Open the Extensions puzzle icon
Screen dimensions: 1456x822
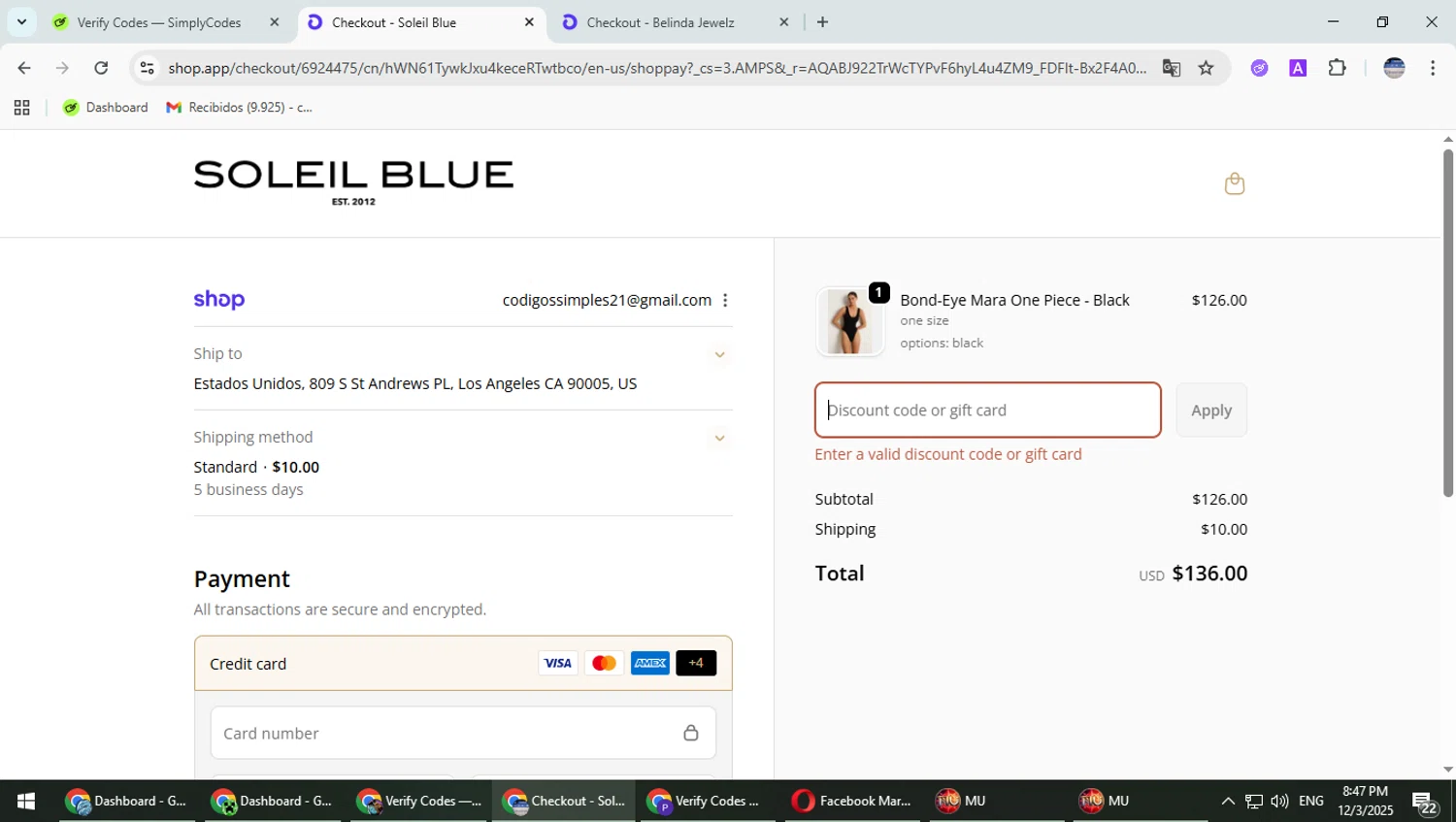pos(1337,68)
